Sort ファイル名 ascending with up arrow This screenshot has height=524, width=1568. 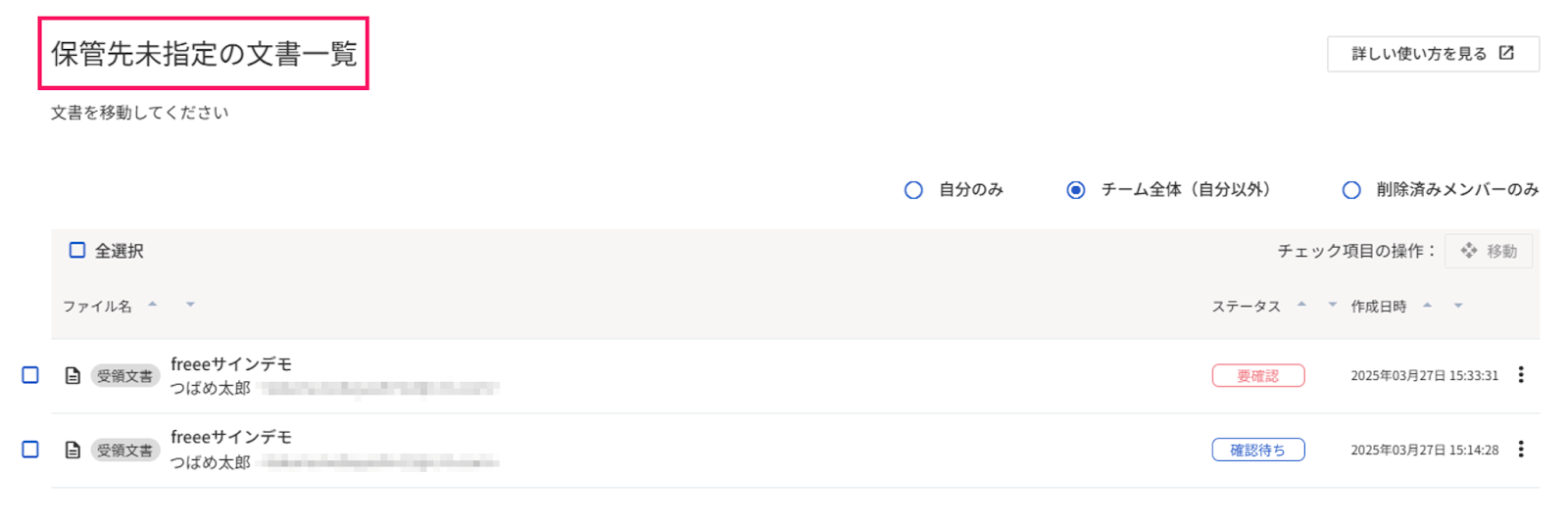(153, 305)
